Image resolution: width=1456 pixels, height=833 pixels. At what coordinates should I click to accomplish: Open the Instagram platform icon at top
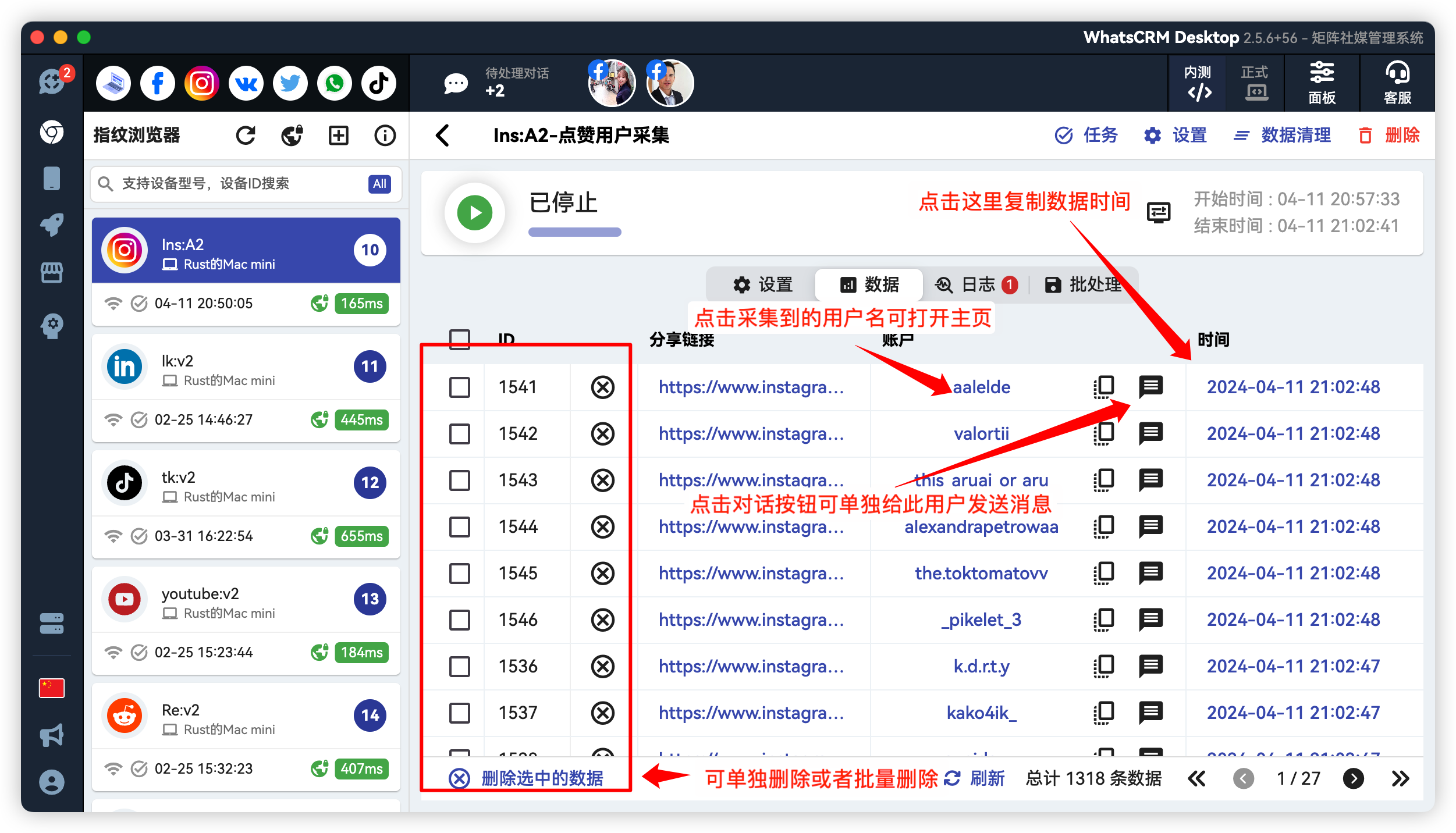[x=201, y=83]
